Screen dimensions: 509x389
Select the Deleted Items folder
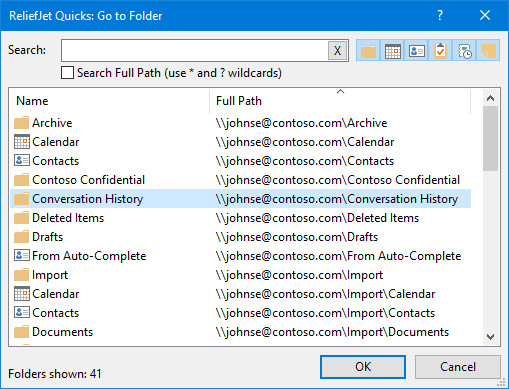click(240, 218)
